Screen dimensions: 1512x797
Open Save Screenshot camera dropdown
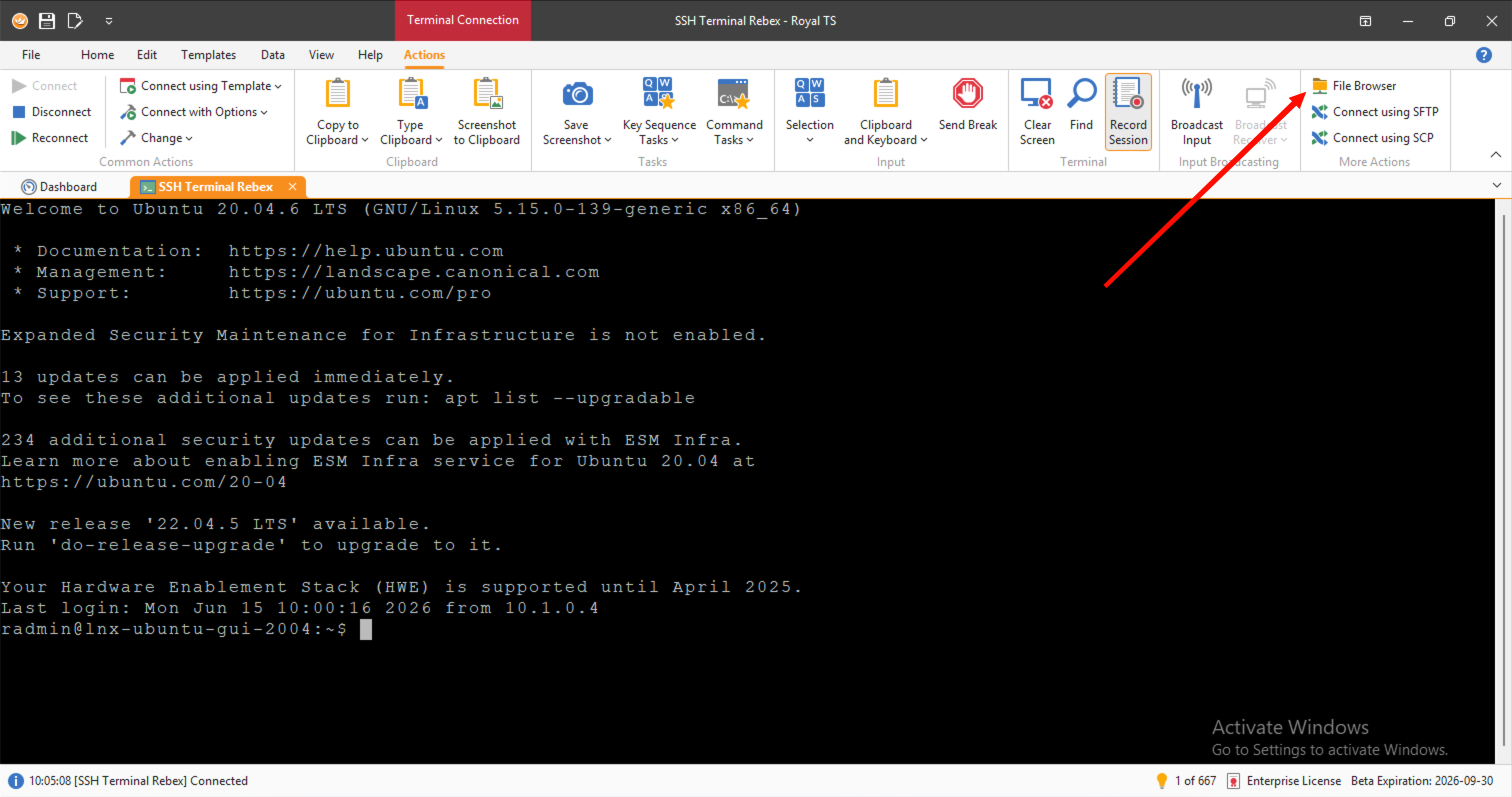click(577, 111)
